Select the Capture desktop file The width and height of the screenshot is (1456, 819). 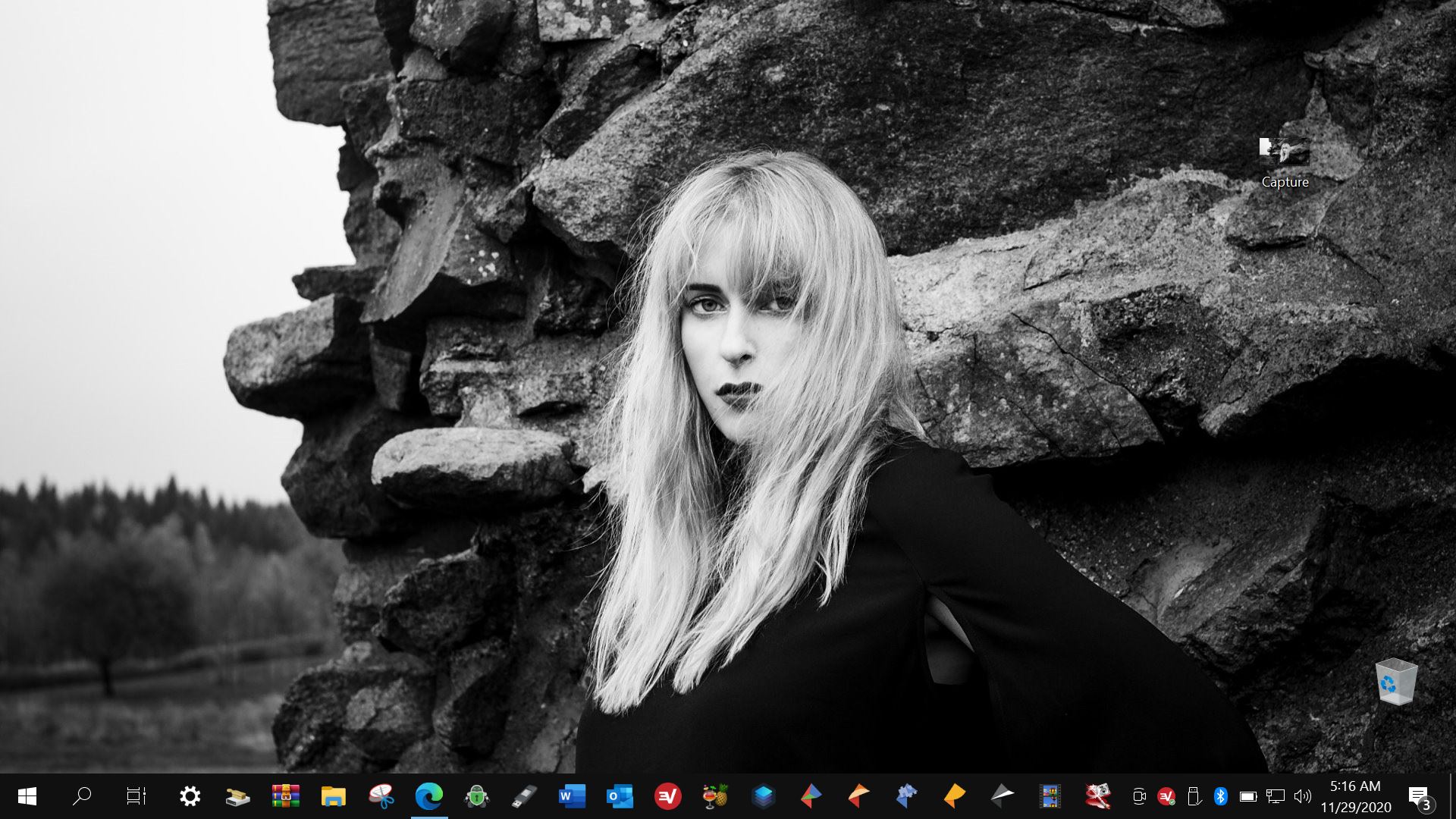[x=1285, y=161]
